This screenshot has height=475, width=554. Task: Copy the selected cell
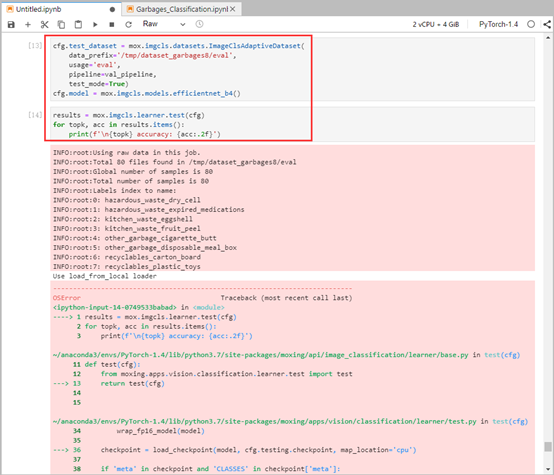coord(61,24)
